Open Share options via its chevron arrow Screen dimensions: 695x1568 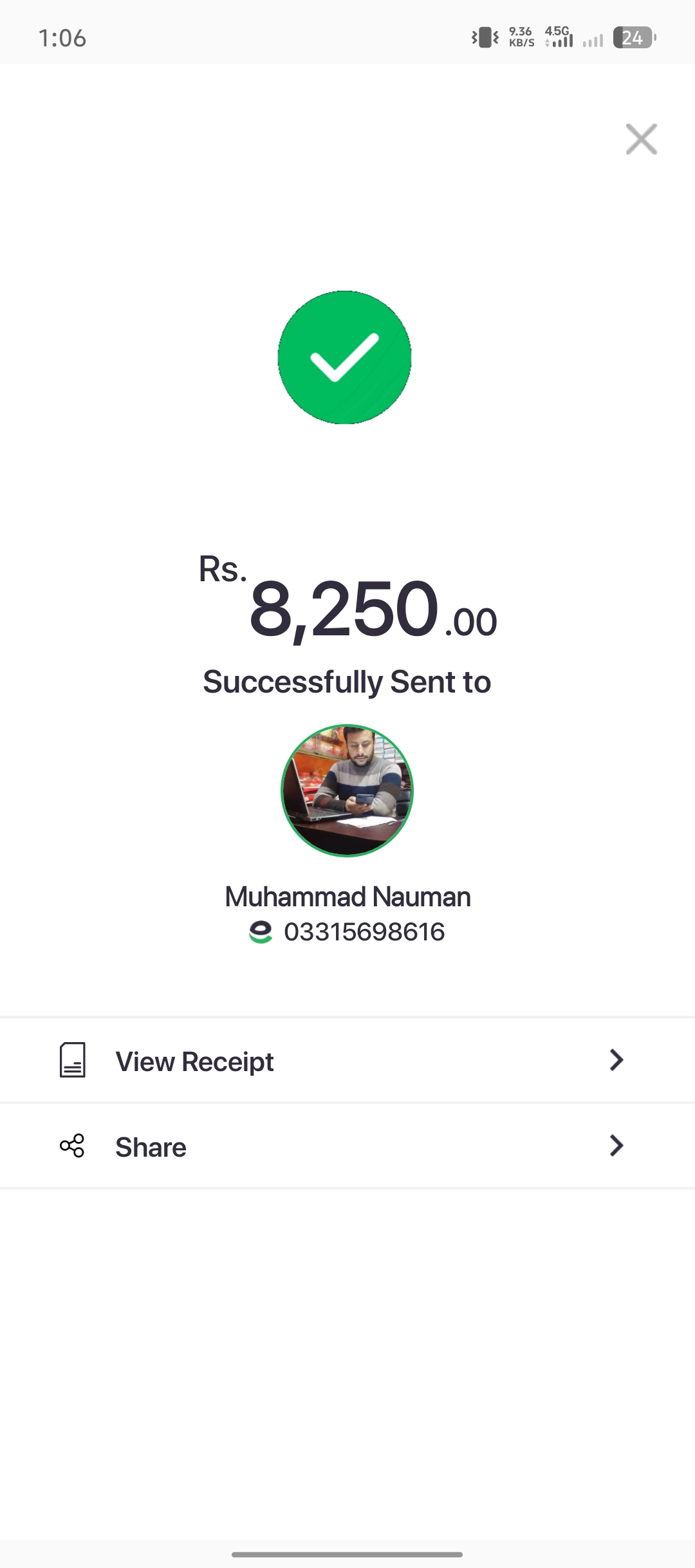pos(616,1146)
